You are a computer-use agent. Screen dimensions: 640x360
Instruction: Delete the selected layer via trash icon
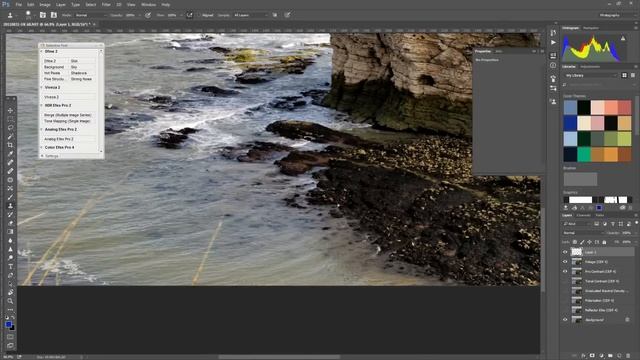click(628, 356)
